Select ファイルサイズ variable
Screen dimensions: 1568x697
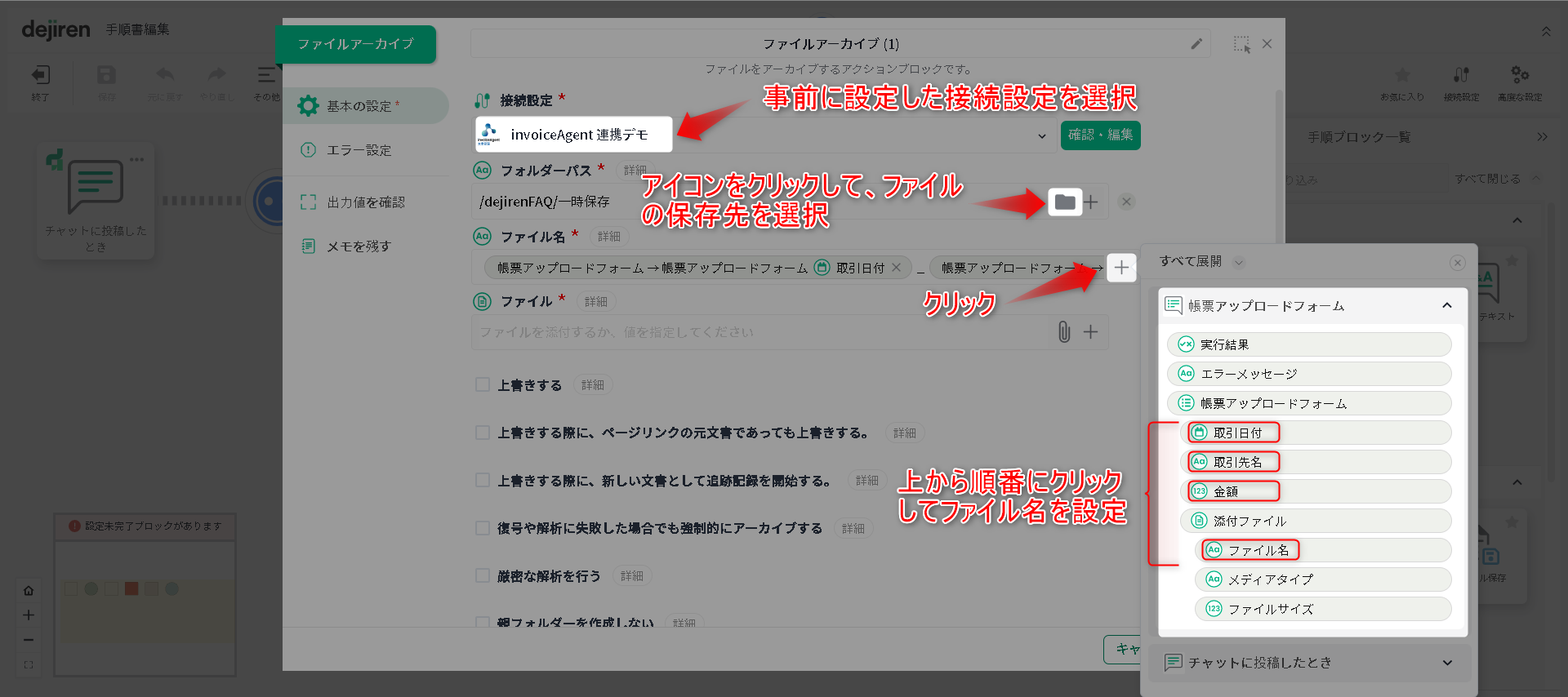click(1323, 609)
